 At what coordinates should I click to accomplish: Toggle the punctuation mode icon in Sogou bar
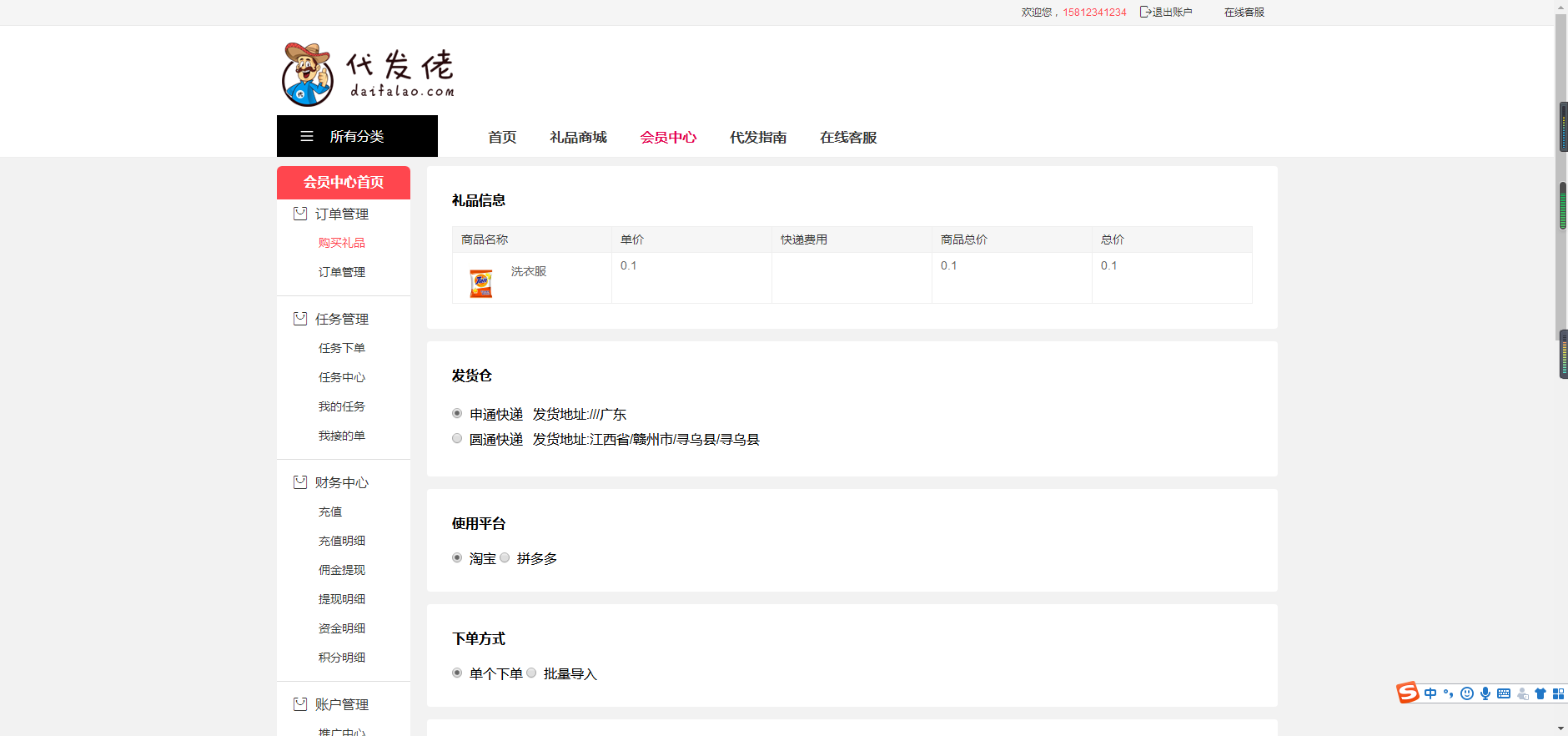pyautogui.click(x=1449, y=693)
